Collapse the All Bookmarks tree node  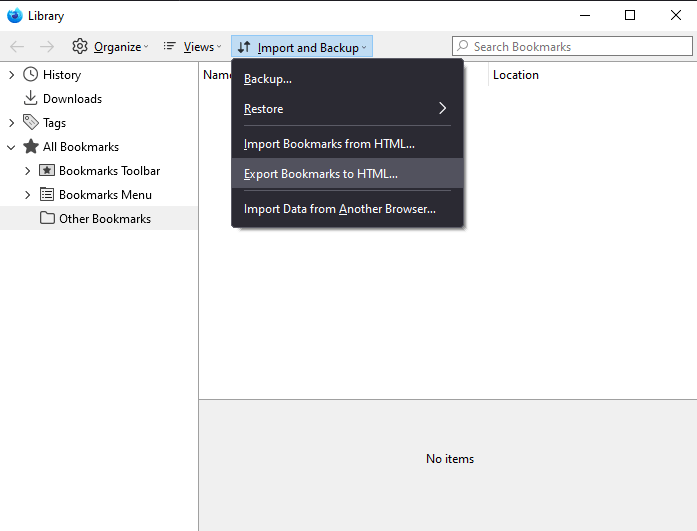(x=11, y=147)
